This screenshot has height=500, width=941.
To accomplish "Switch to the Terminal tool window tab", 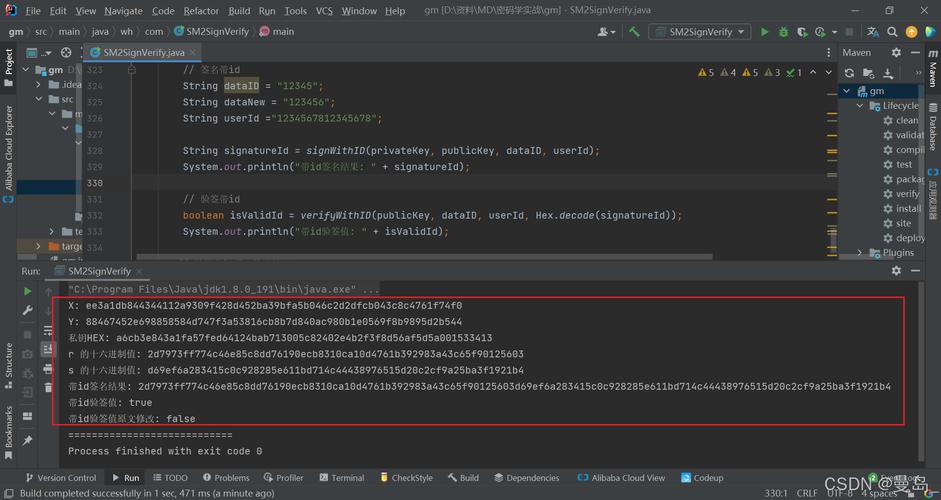I will point(340,478).
